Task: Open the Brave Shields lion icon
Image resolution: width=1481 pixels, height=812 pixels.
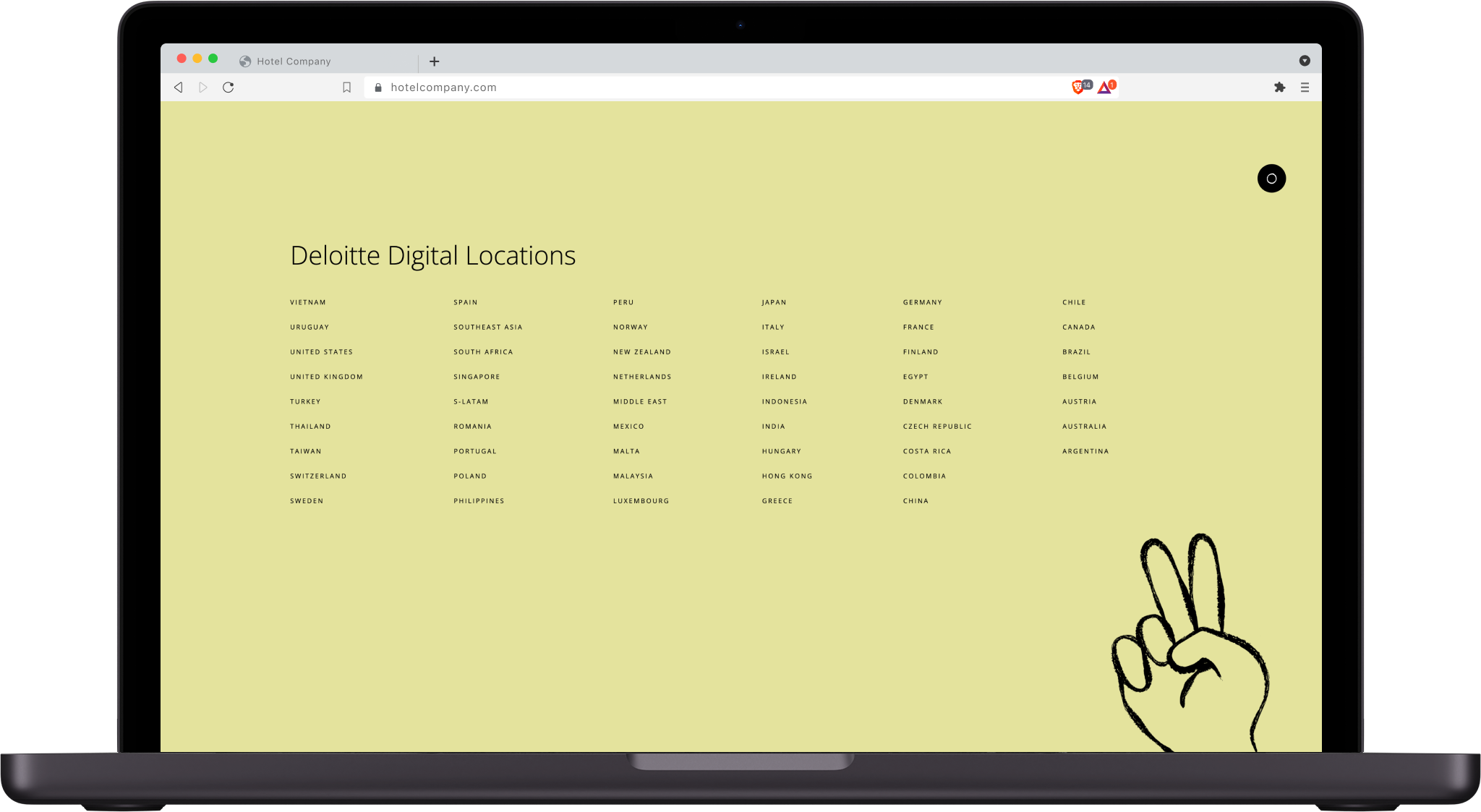Action: click(1077, 87)
